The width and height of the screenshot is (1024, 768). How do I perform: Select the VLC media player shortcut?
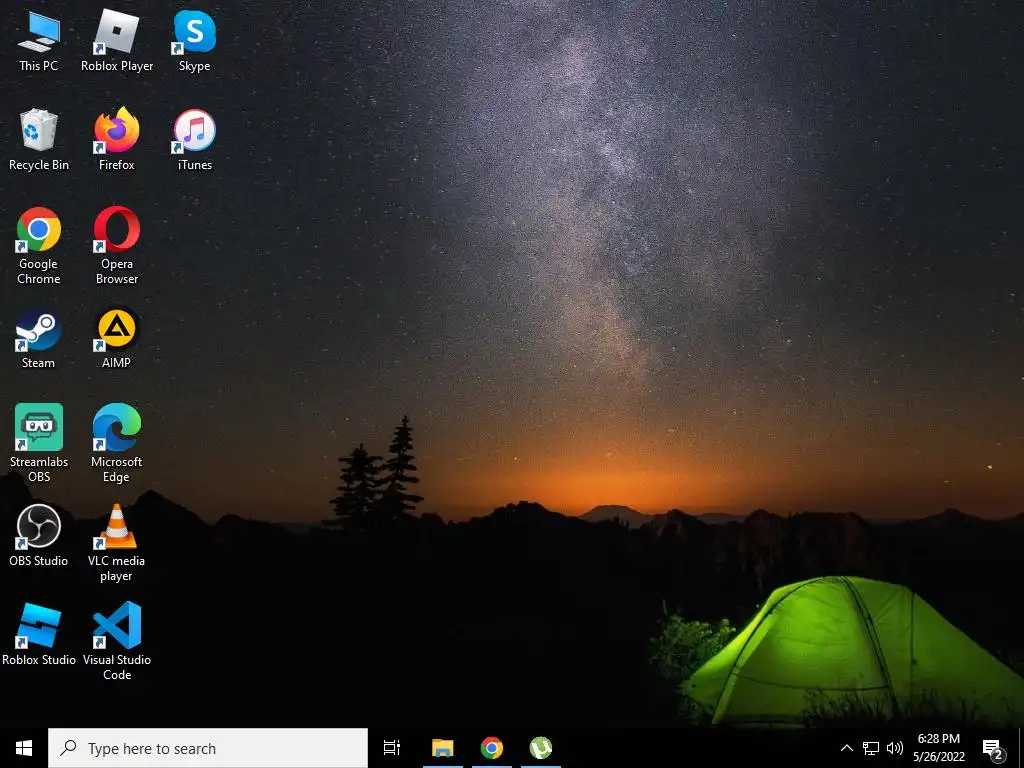click(x=117, y=543)
